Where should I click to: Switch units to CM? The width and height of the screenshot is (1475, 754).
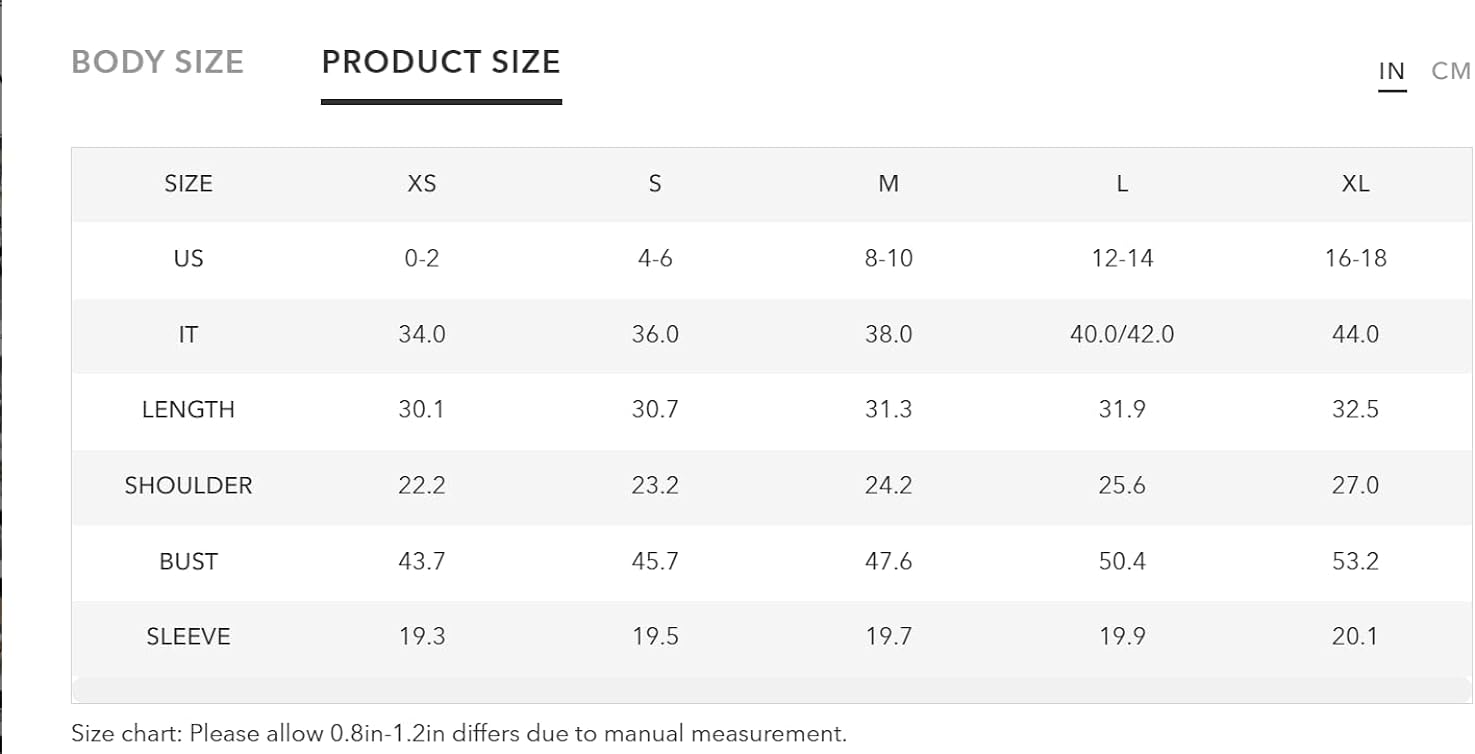tap(1451, 71)
